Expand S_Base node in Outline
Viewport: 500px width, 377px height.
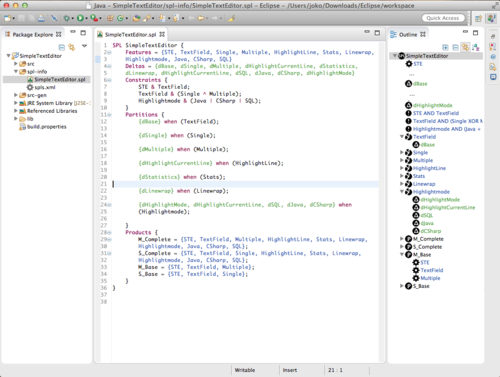(x=402, y=286)
